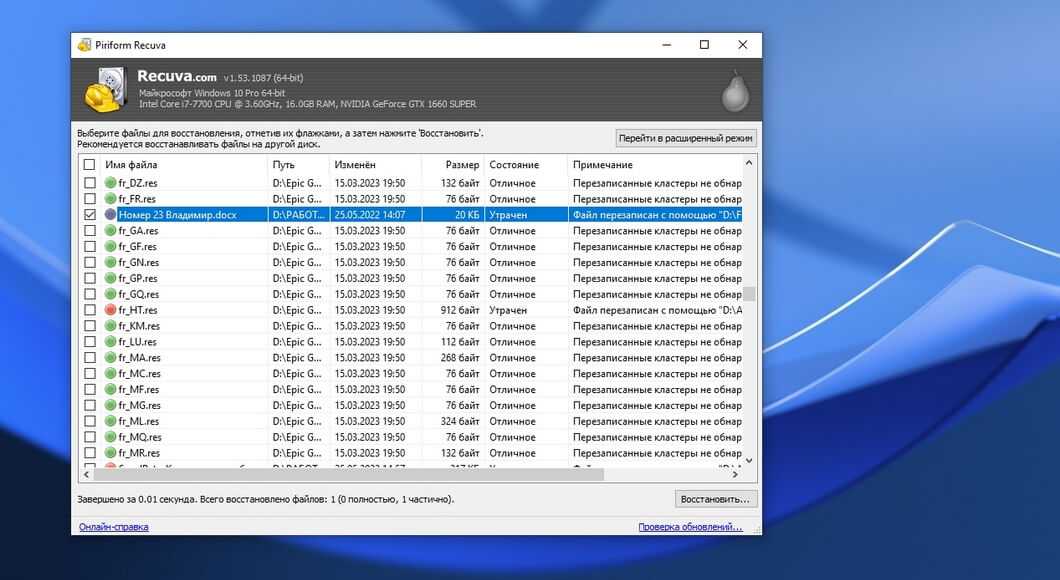Tick the fr_LU.res file checkbox
This screenshot has width=1060, height=580.
[x=90, y=342]
